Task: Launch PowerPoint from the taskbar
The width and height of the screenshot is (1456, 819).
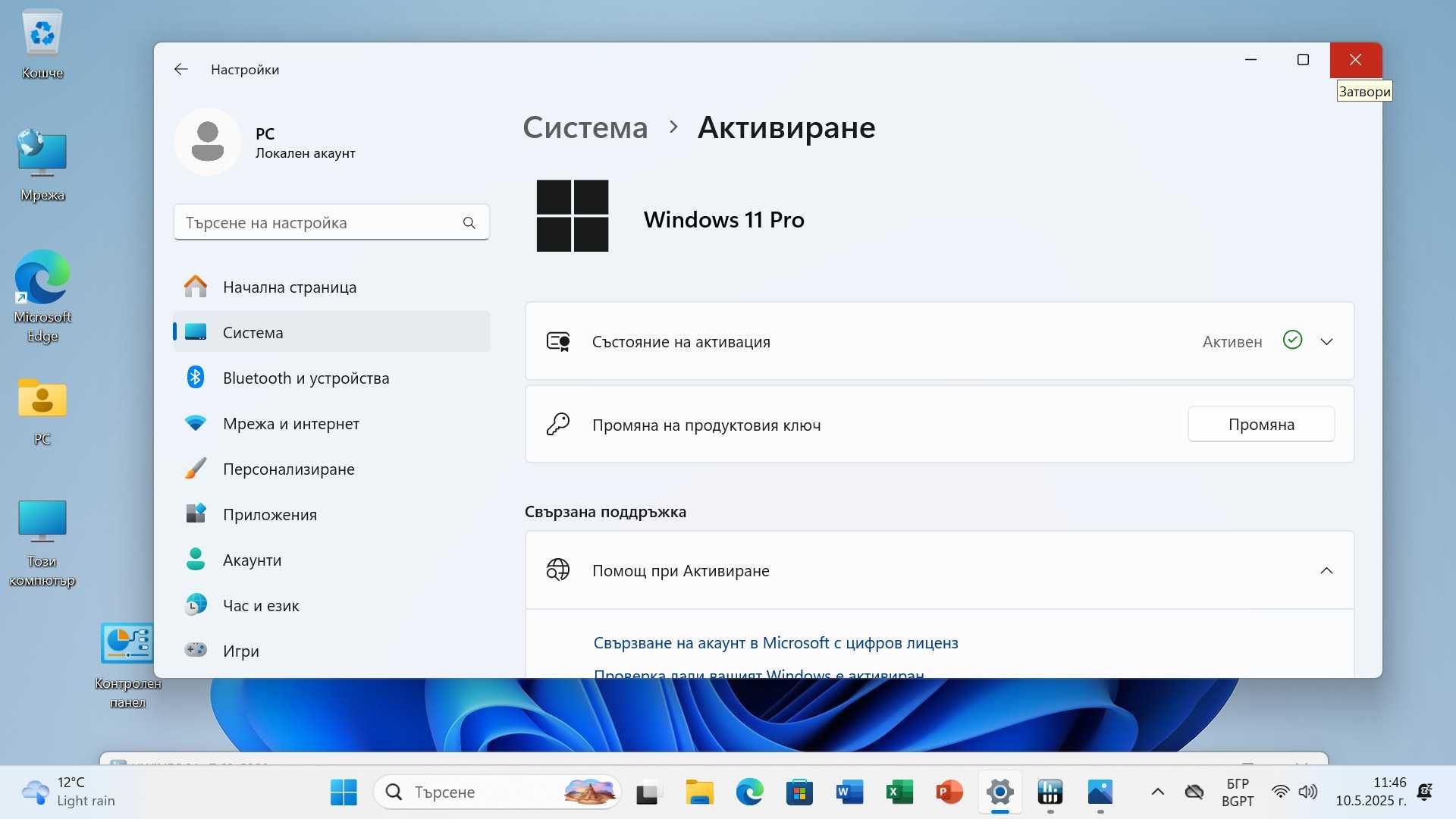Action: pyautogui.click(x=949, y=792)
